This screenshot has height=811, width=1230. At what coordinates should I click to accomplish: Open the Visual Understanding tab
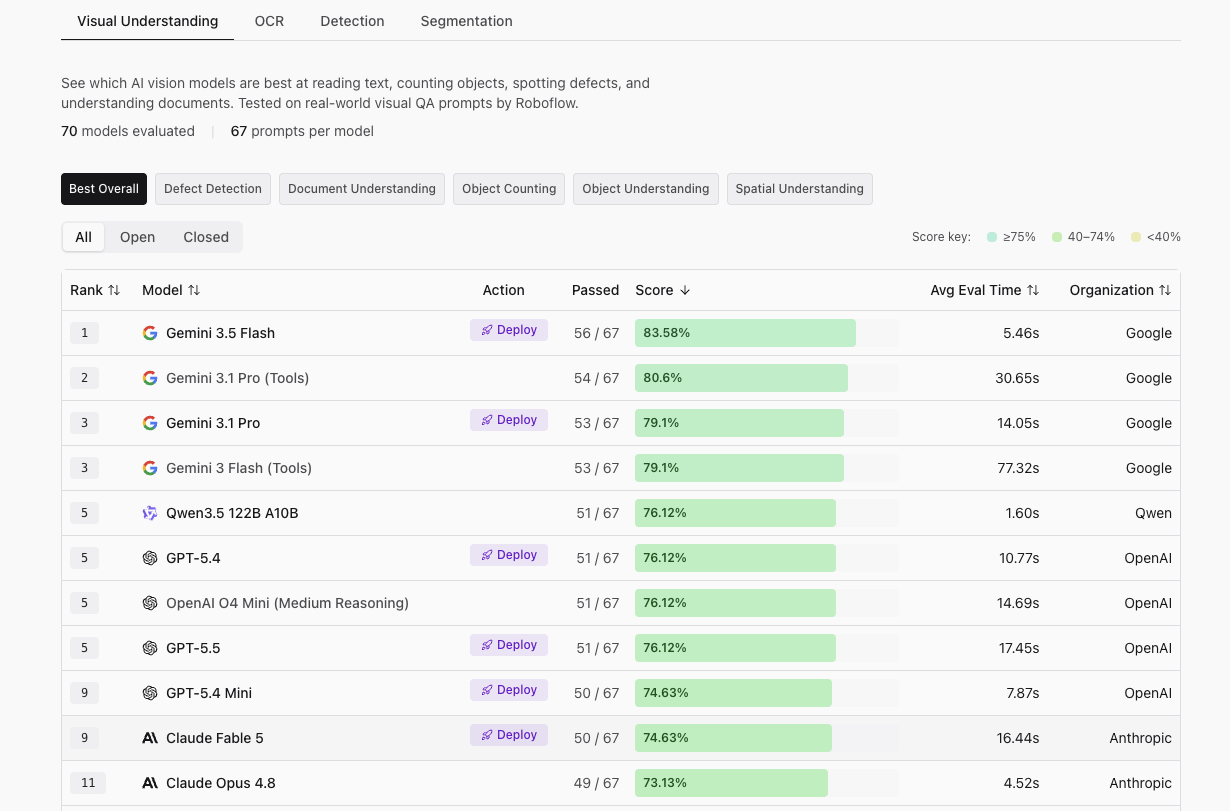(x=147, y=20)
